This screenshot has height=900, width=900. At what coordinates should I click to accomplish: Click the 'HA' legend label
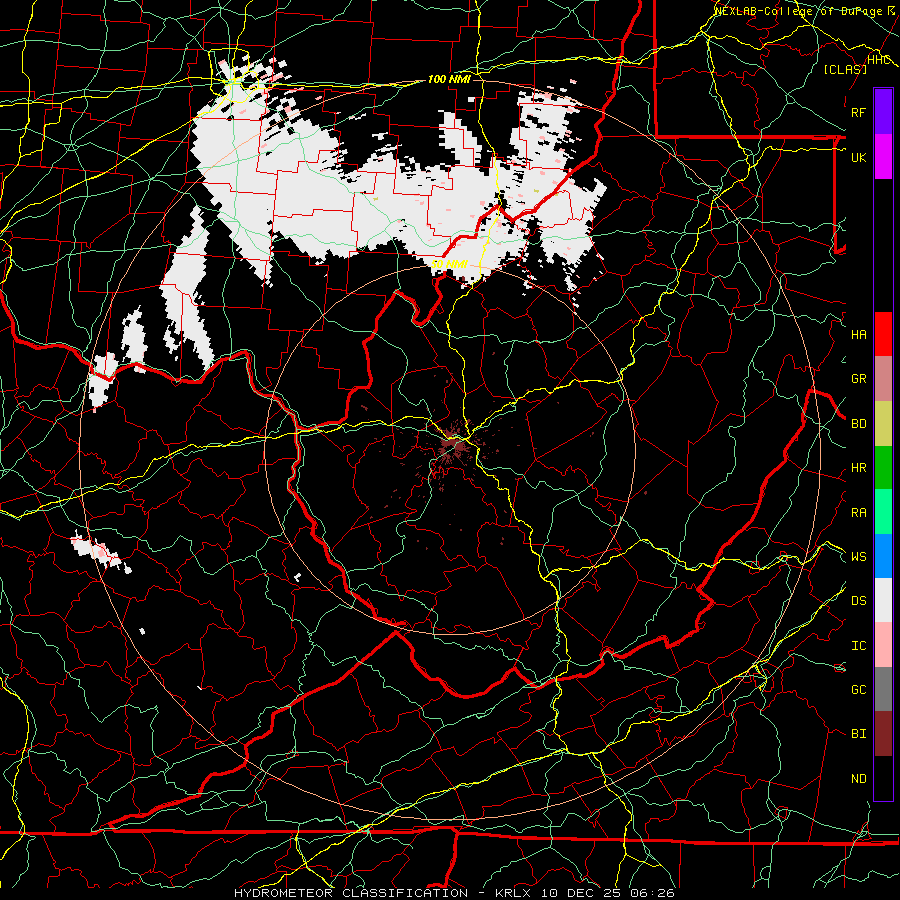pos(858,334)
